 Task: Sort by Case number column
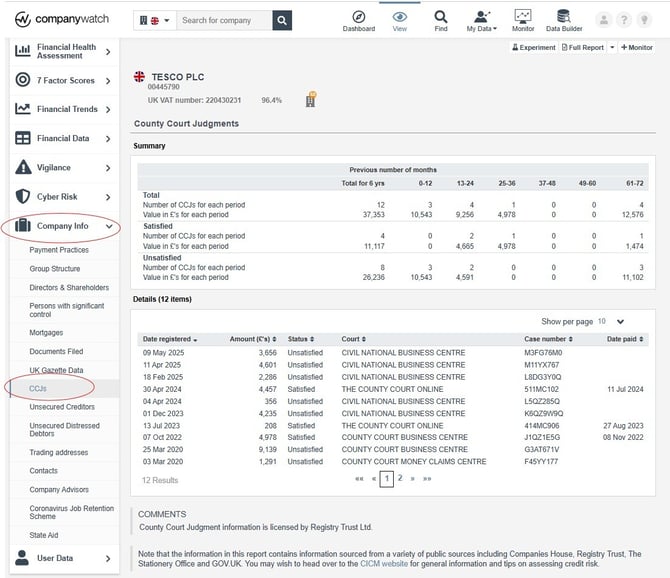[548, 339]
